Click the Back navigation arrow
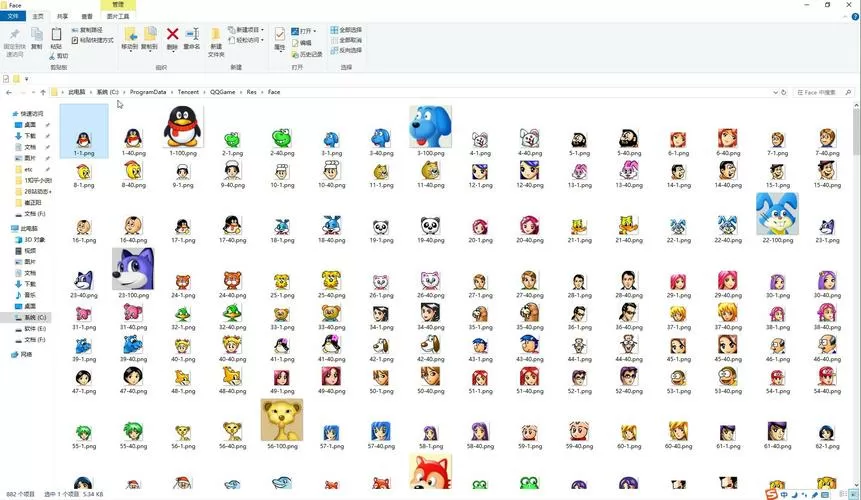Screen dimensions: 861x500 [x=9, y=92]
